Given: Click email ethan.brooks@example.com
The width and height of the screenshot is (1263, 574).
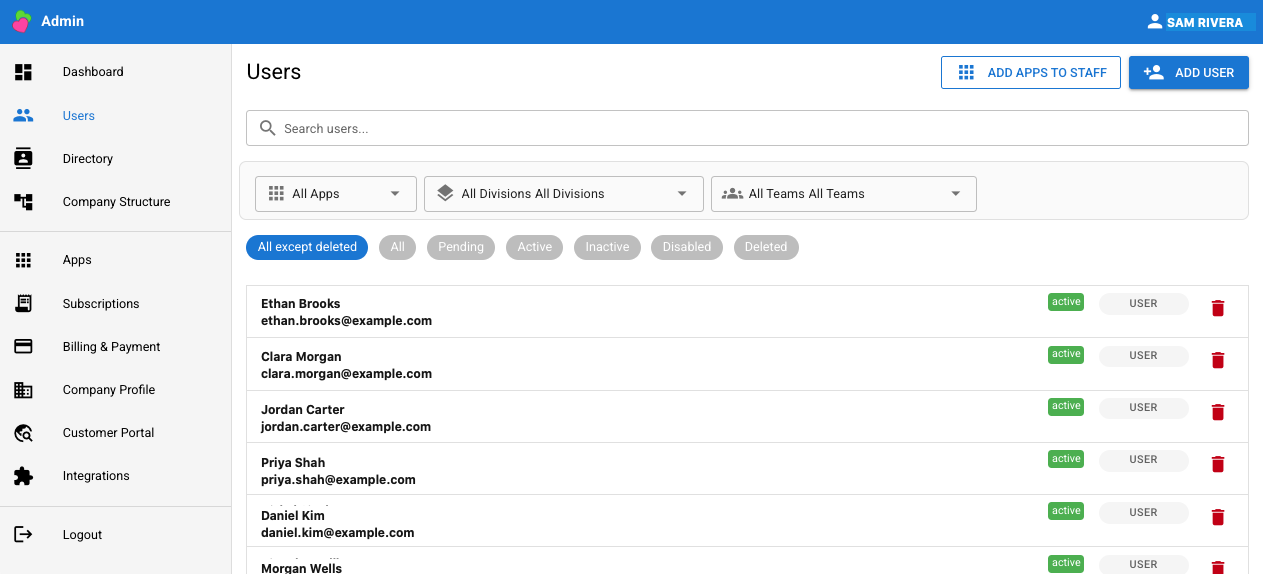Looking at the screenshot, I should pos(346,321).
